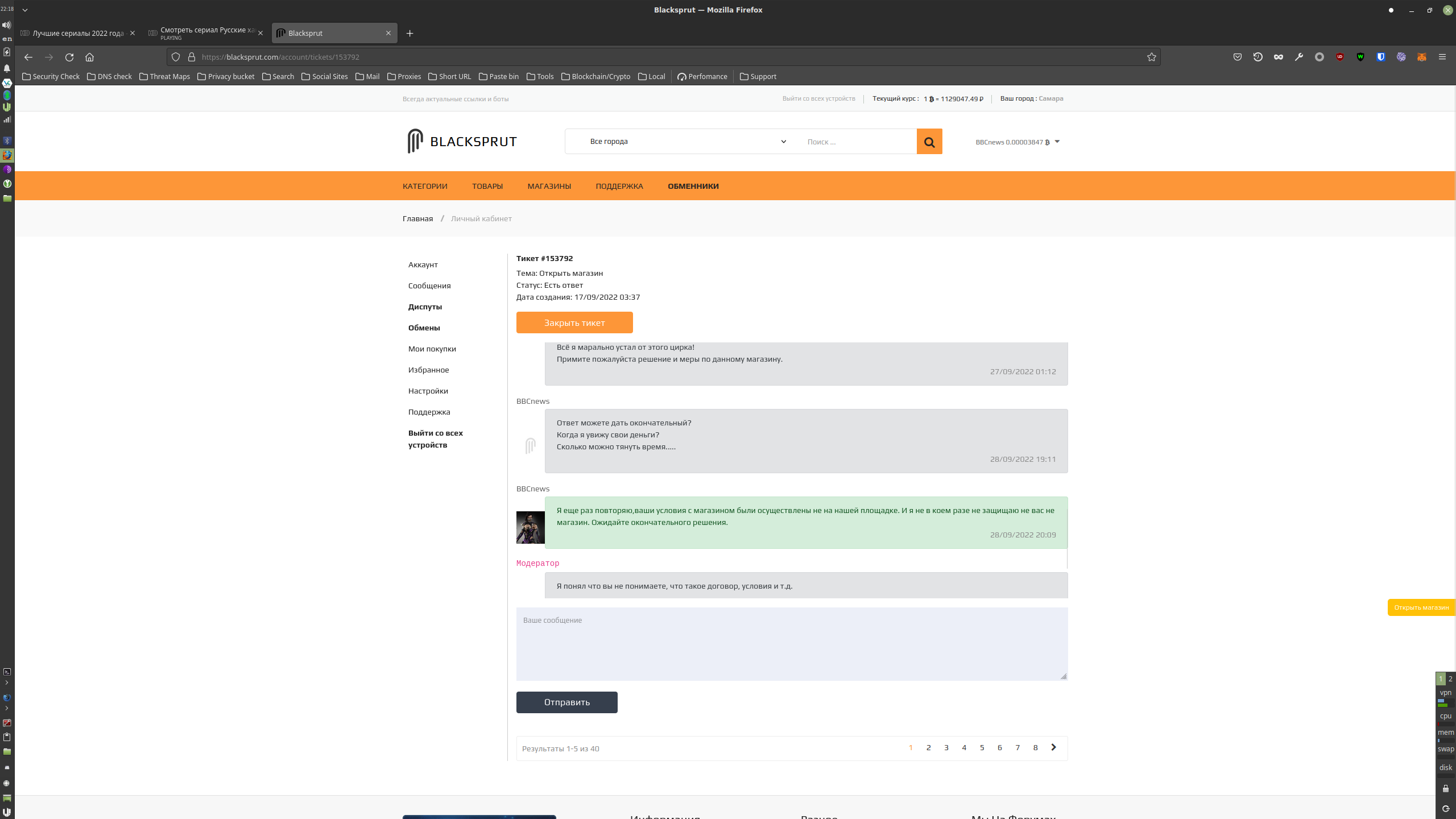Image resolution: width=1456 pixels, height=819 pixels.
Task: Go to results page 8
Action: click(x=1035, y=748)
